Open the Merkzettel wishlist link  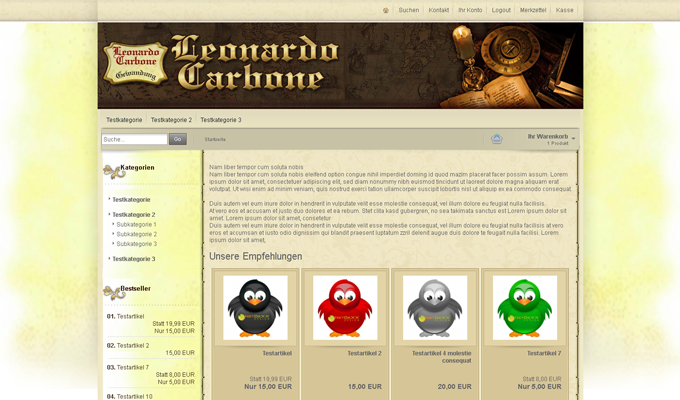533,10
